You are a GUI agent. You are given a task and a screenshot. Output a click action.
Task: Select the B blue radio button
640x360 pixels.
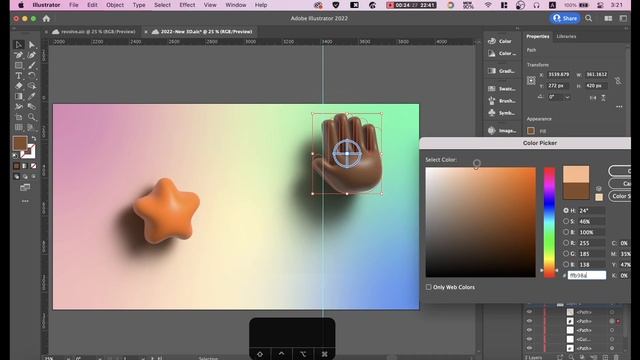coord(566,264)
